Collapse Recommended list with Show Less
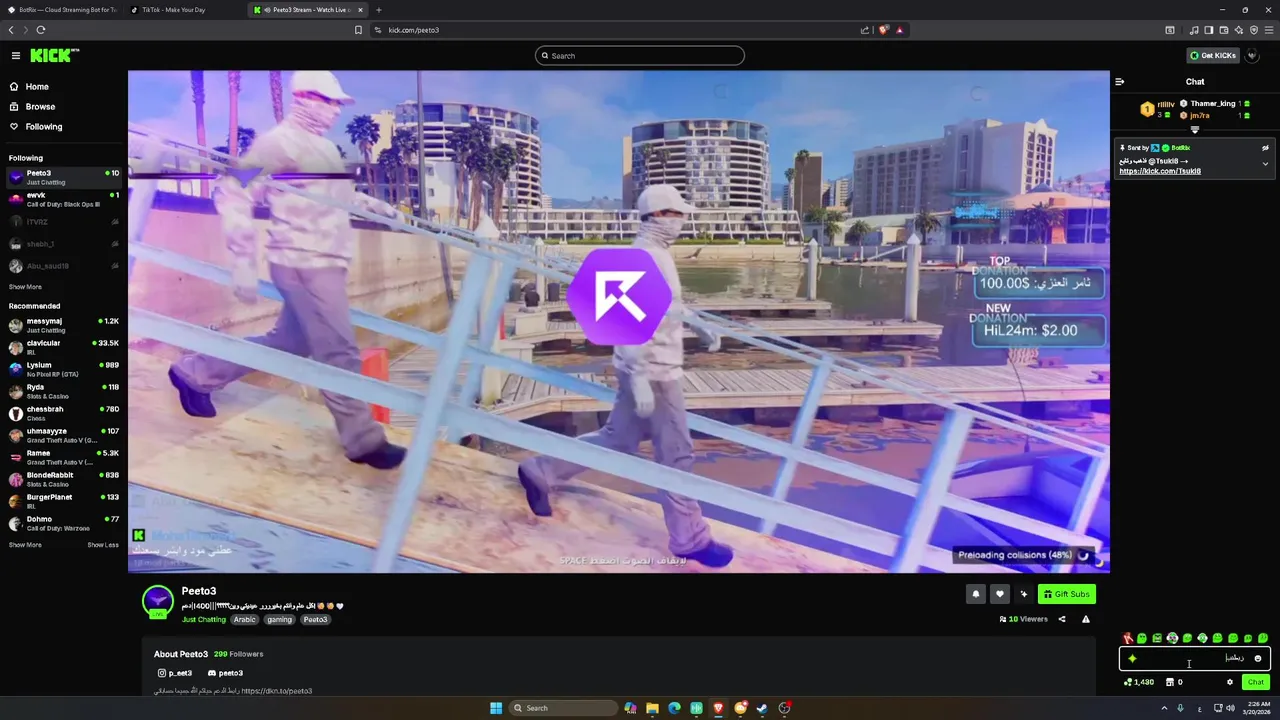Screen dimensions: 1280x720 103,545
